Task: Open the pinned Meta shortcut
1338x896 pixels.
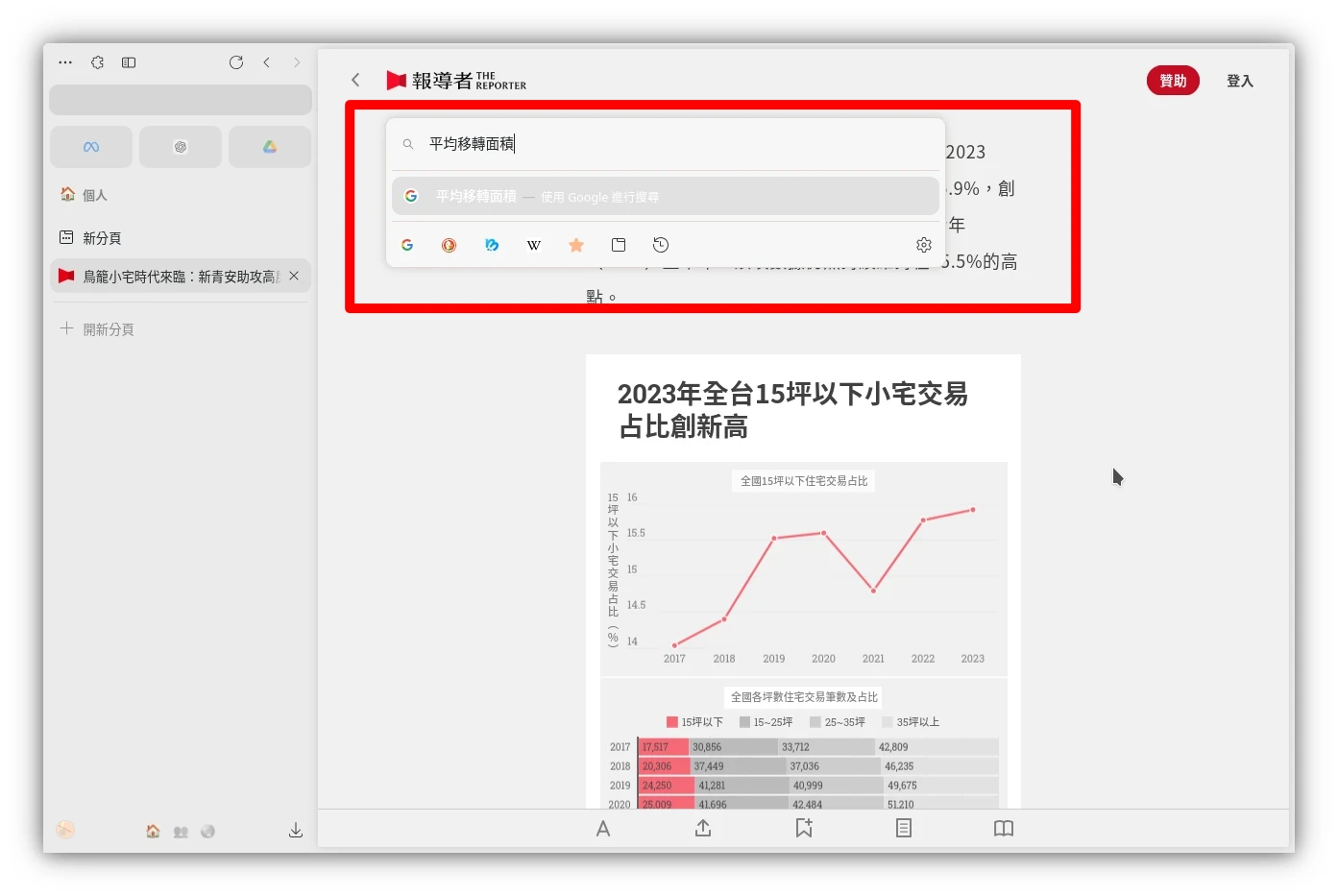Action: tap(91, 147)
